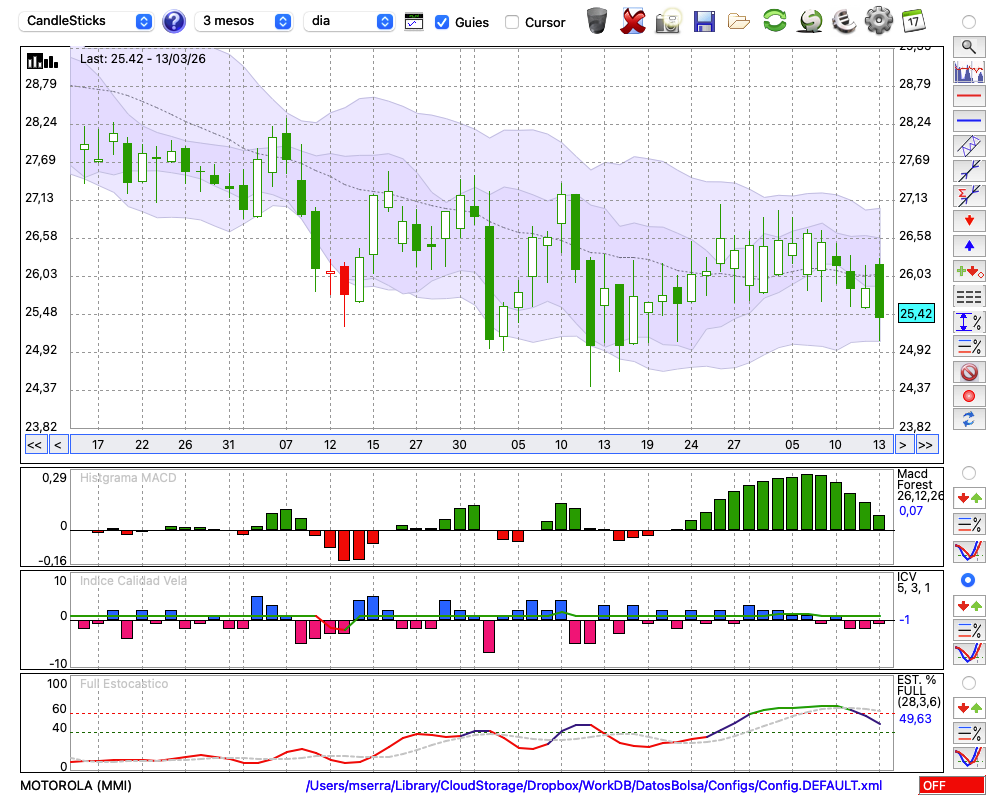Image resolution: width=1000 pixels, height=800 pixels.
Task: Click Estocastico panel red-green arrows icon
Action: pos(969,708)
